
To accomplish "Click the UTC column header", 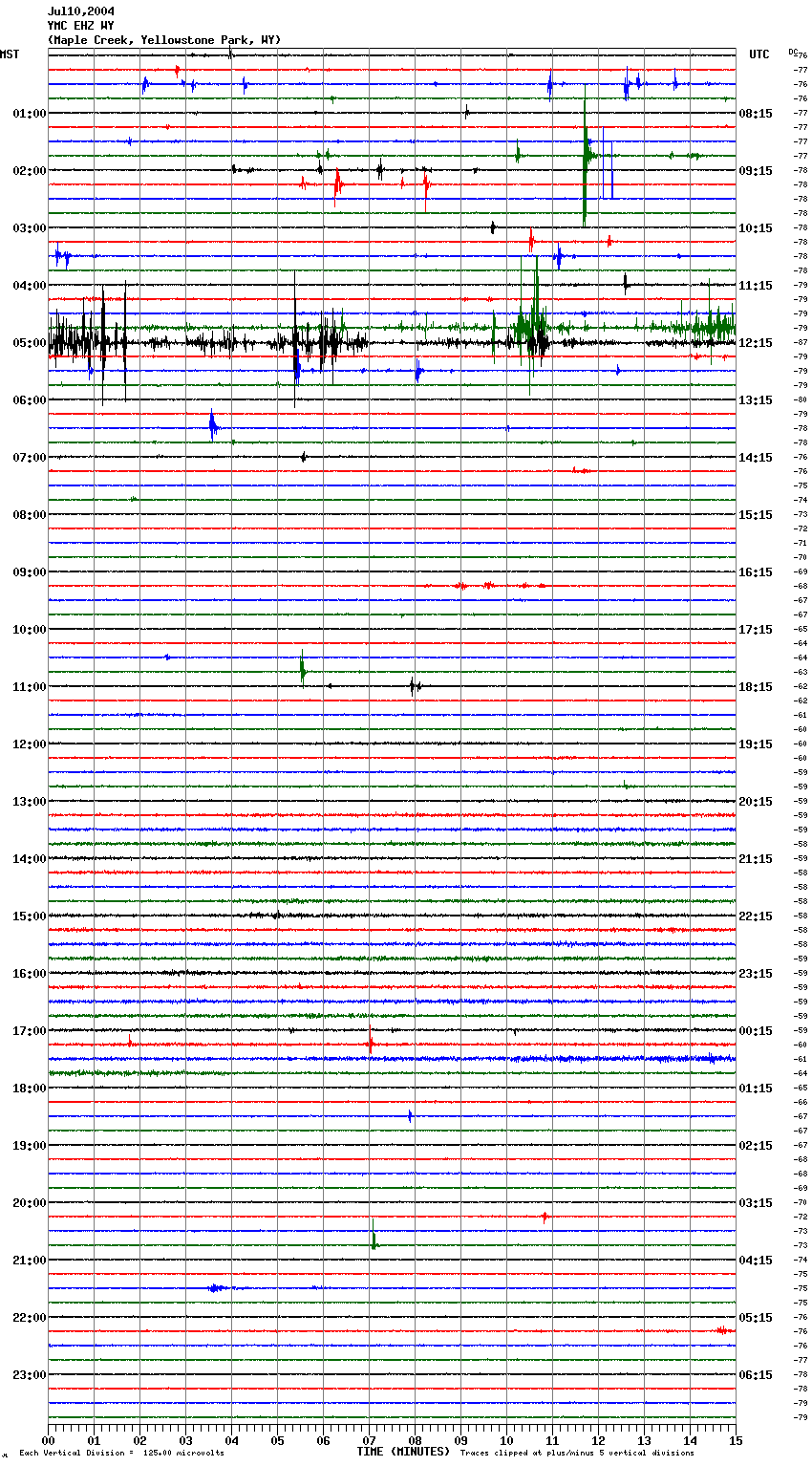I will pos(759,54).
